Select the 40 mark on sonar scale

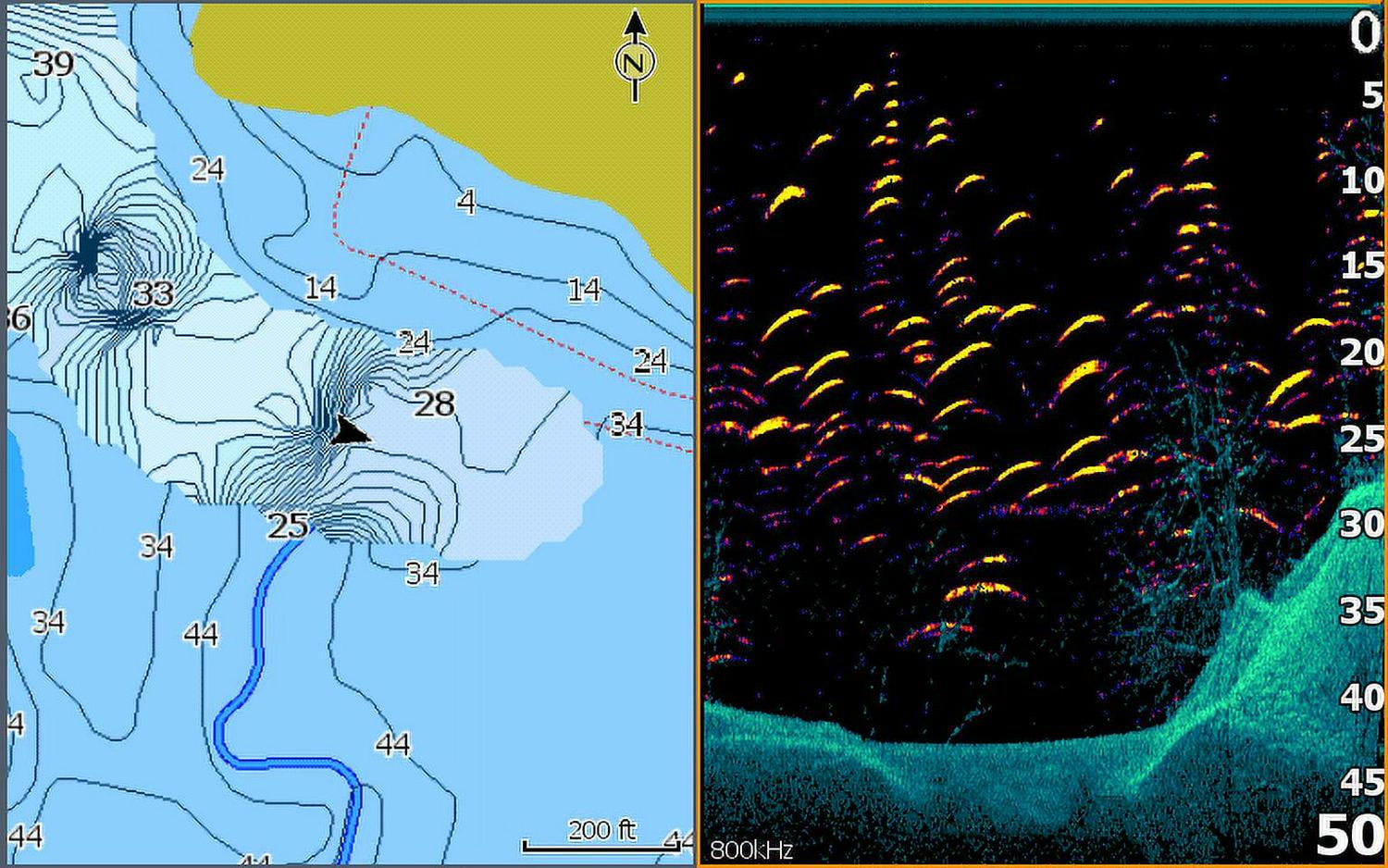click(1361, 697)
